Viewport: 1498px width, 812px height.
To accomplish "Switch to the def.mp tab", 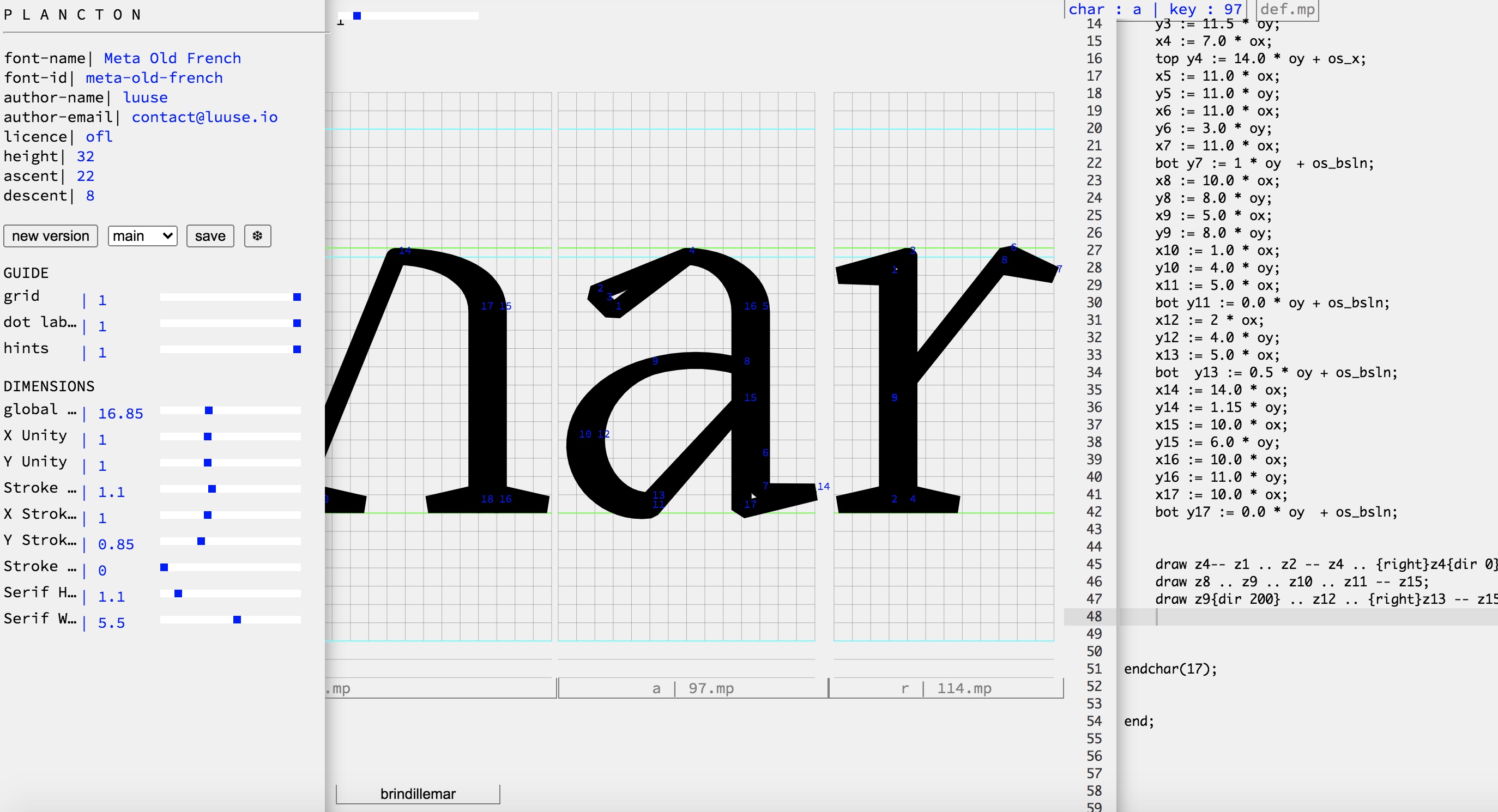I will (x=1287, y=9).
